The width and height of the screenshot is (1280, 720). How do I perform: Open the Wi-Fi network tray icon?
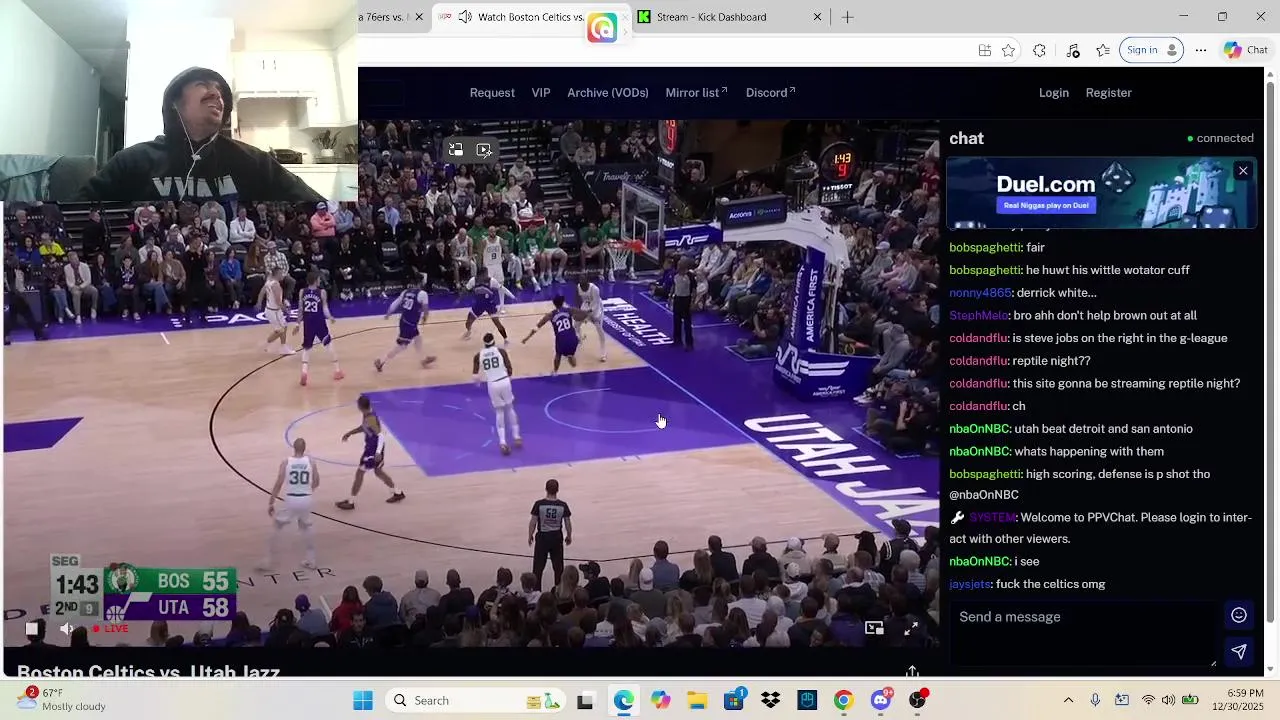coord(1148,700)
